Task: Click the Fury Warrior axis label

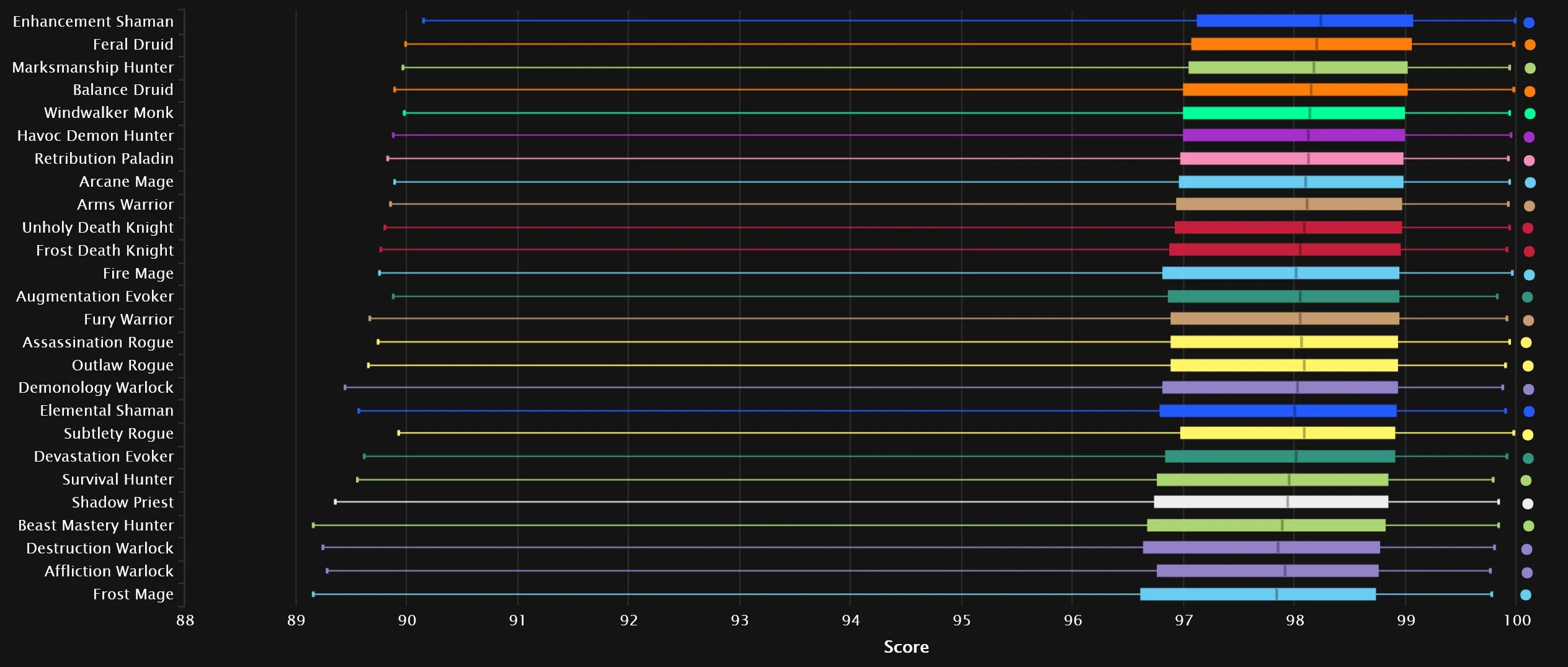Action: point(129,320)
